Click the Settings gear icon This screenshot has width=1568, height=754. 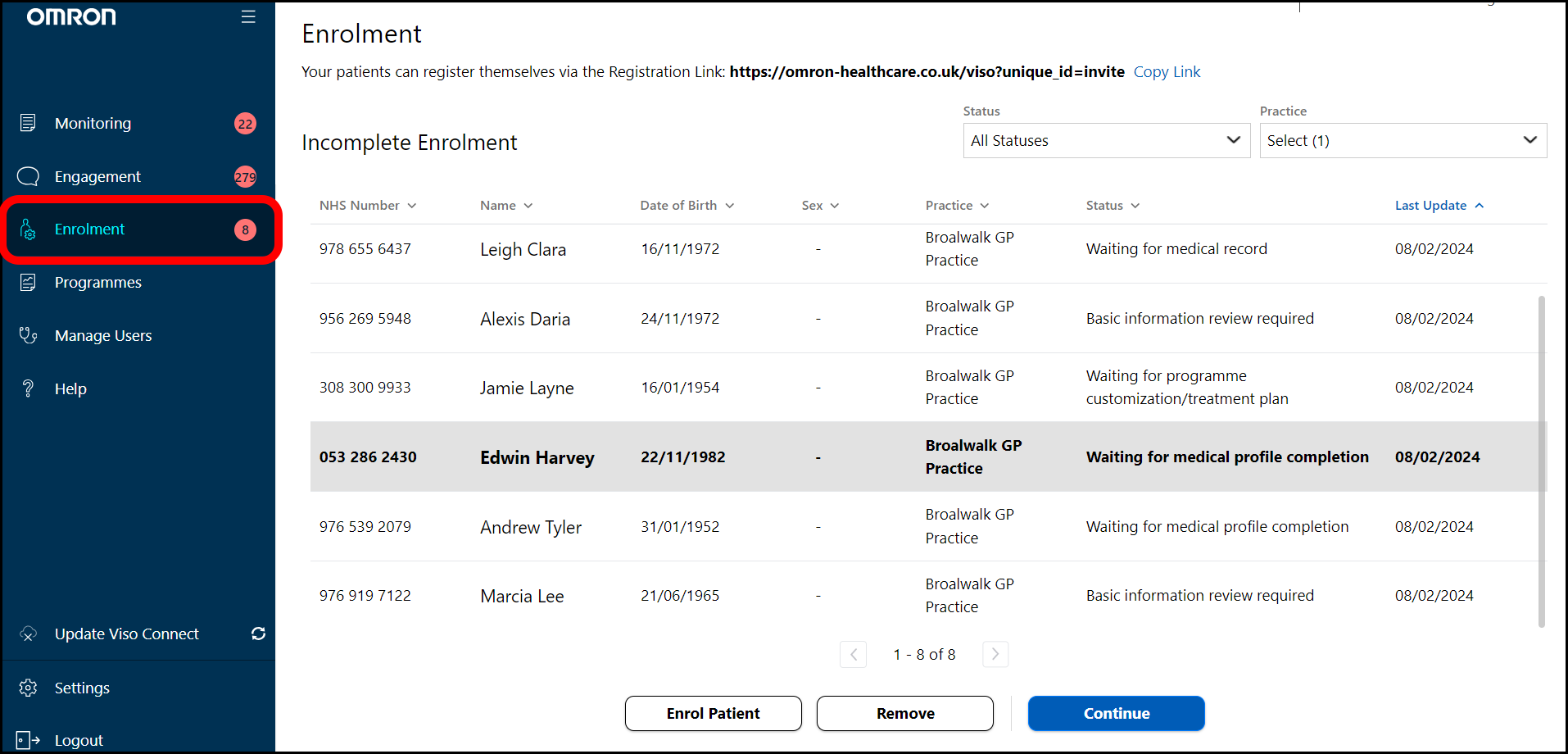28,688
